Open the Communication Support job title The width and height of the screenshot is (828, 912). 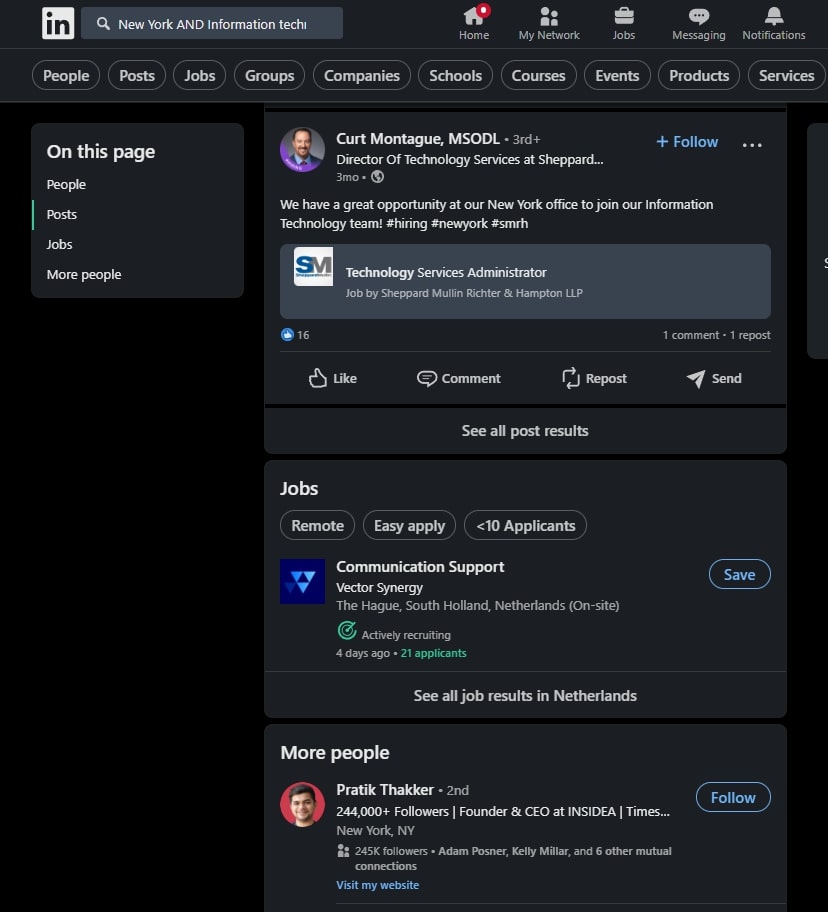click(420, 567)
